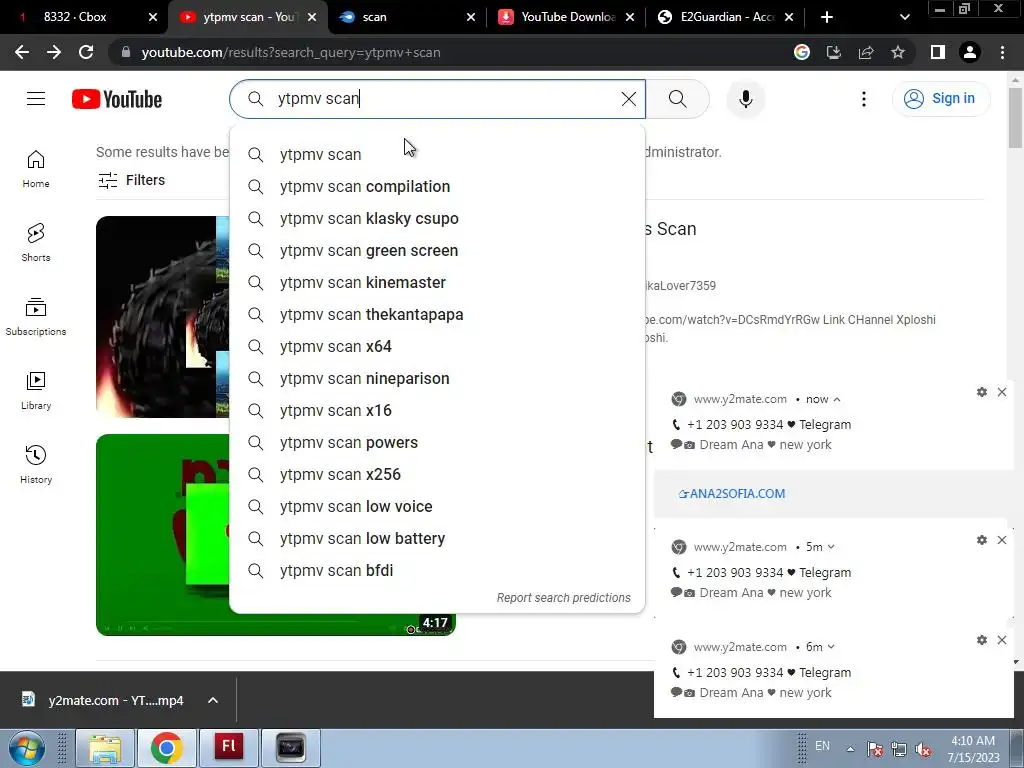This screenshot has width=1024, height=768.
Task: Select suggestion 'ytpmv scan klasky csupo'
Action: click(x=437, y=219)
